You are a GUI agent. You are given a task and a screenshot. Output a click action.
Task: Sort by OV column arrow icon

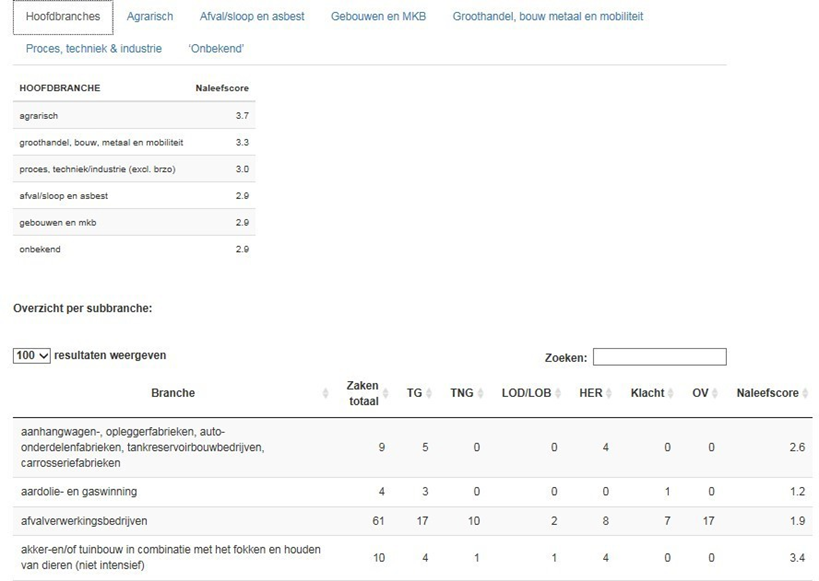click(x=717, y=394)
